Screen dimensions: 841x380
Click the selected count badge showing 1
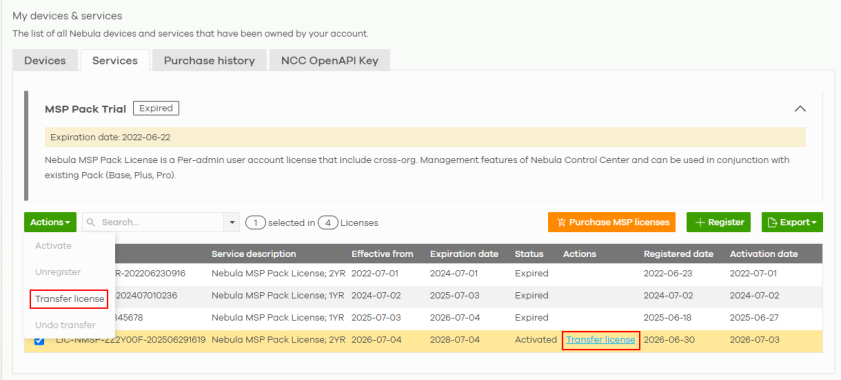pyautogui.click(x=256, y=223)
